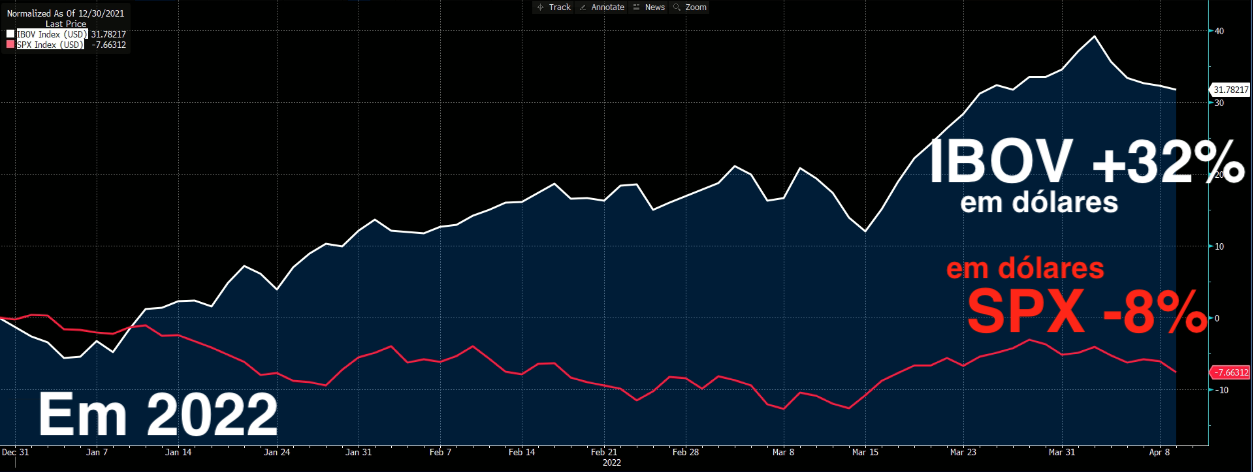Viewport: 1253px width, 472px height.
Task: Activate the Track crosshair tool
Action: [553, 7]
